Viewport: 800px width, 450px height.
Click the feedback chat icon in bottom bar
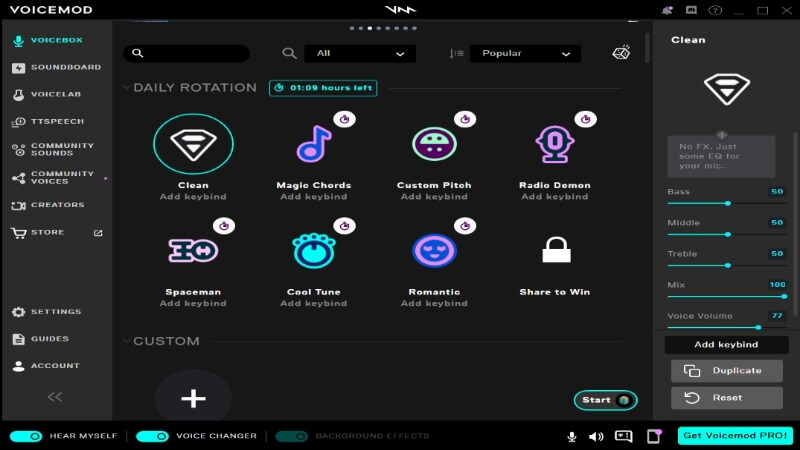(x=623, y=436)
